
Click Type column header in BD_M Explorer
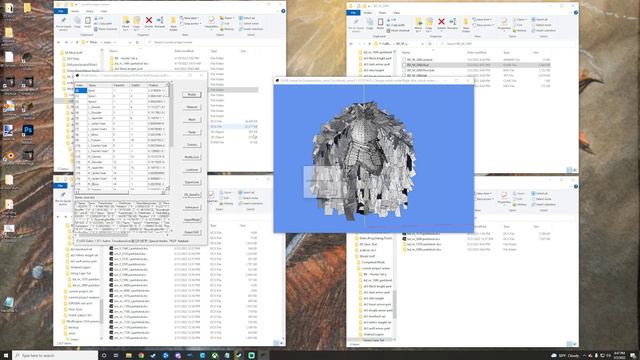pyautogui.click(x=506, y=53)
